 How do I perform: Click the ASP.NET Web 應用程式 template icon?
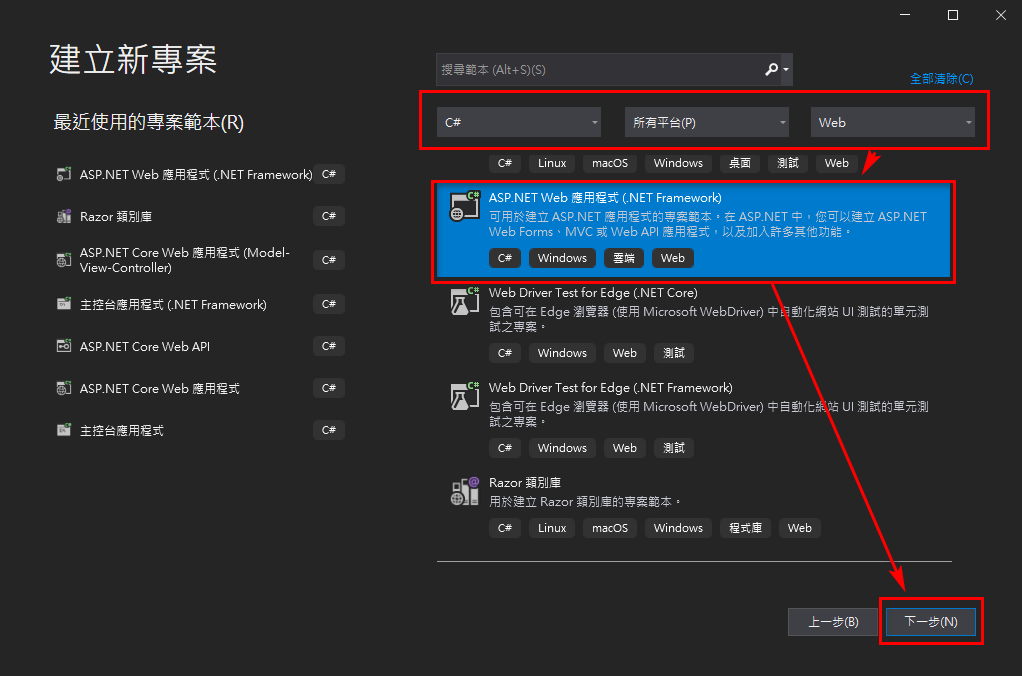[465, 205]
